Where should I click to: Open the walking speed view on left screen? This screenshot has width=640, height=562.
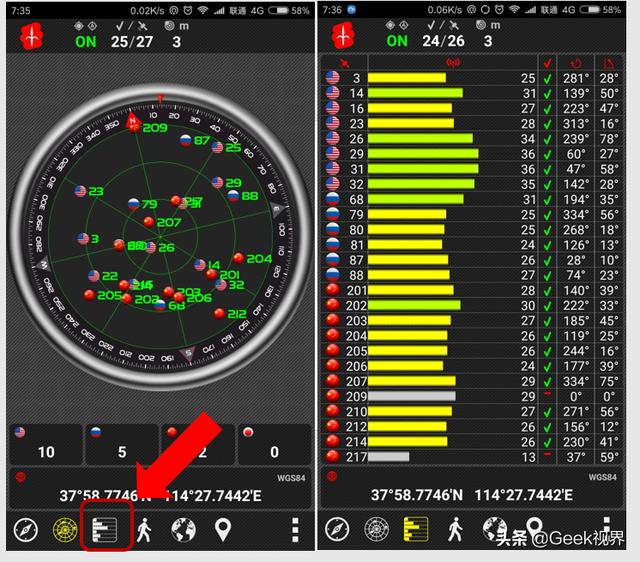tap(145, 529)
